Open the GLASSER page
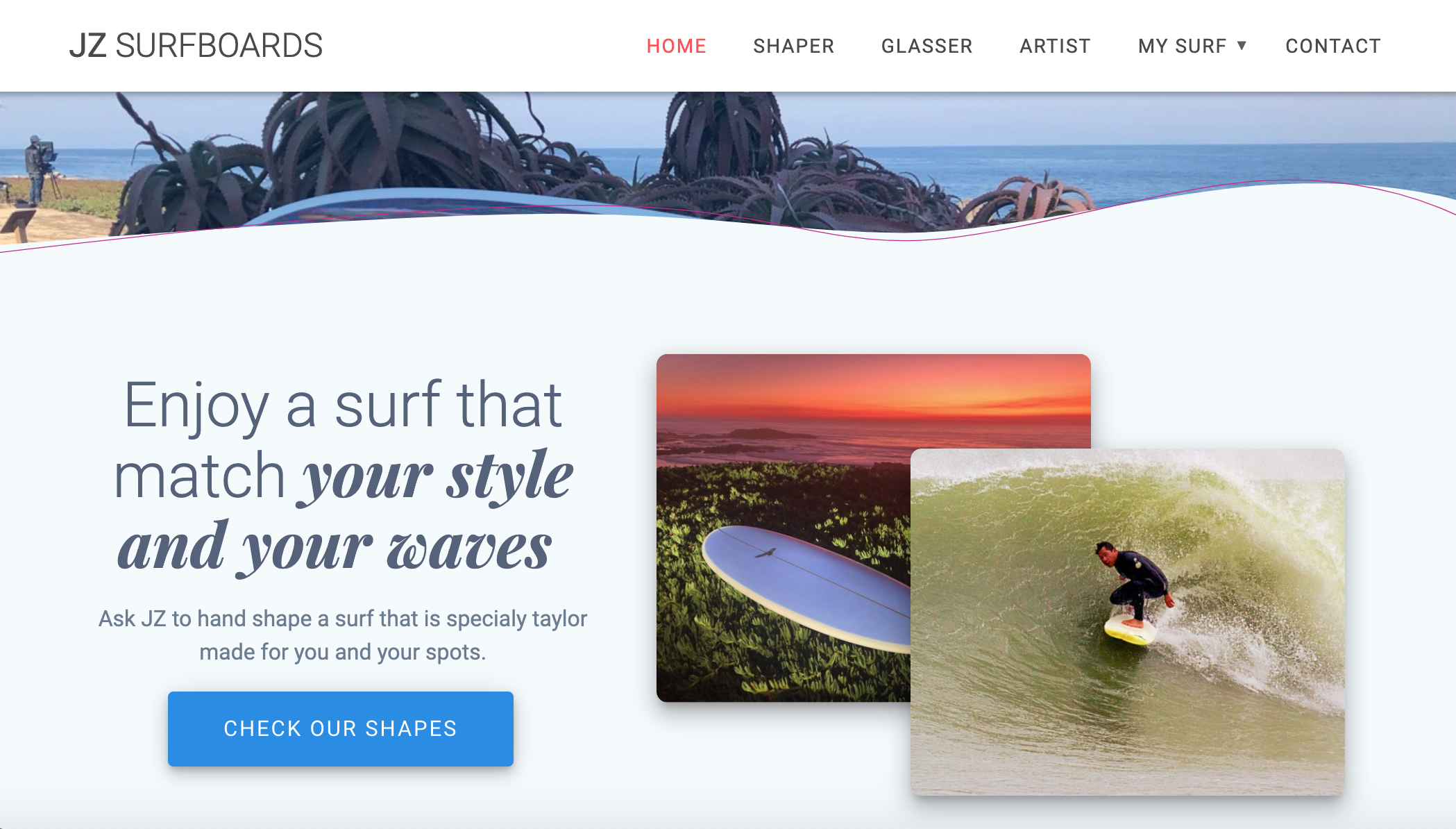This screenshot has width=1456, height=829. point(926,46)
